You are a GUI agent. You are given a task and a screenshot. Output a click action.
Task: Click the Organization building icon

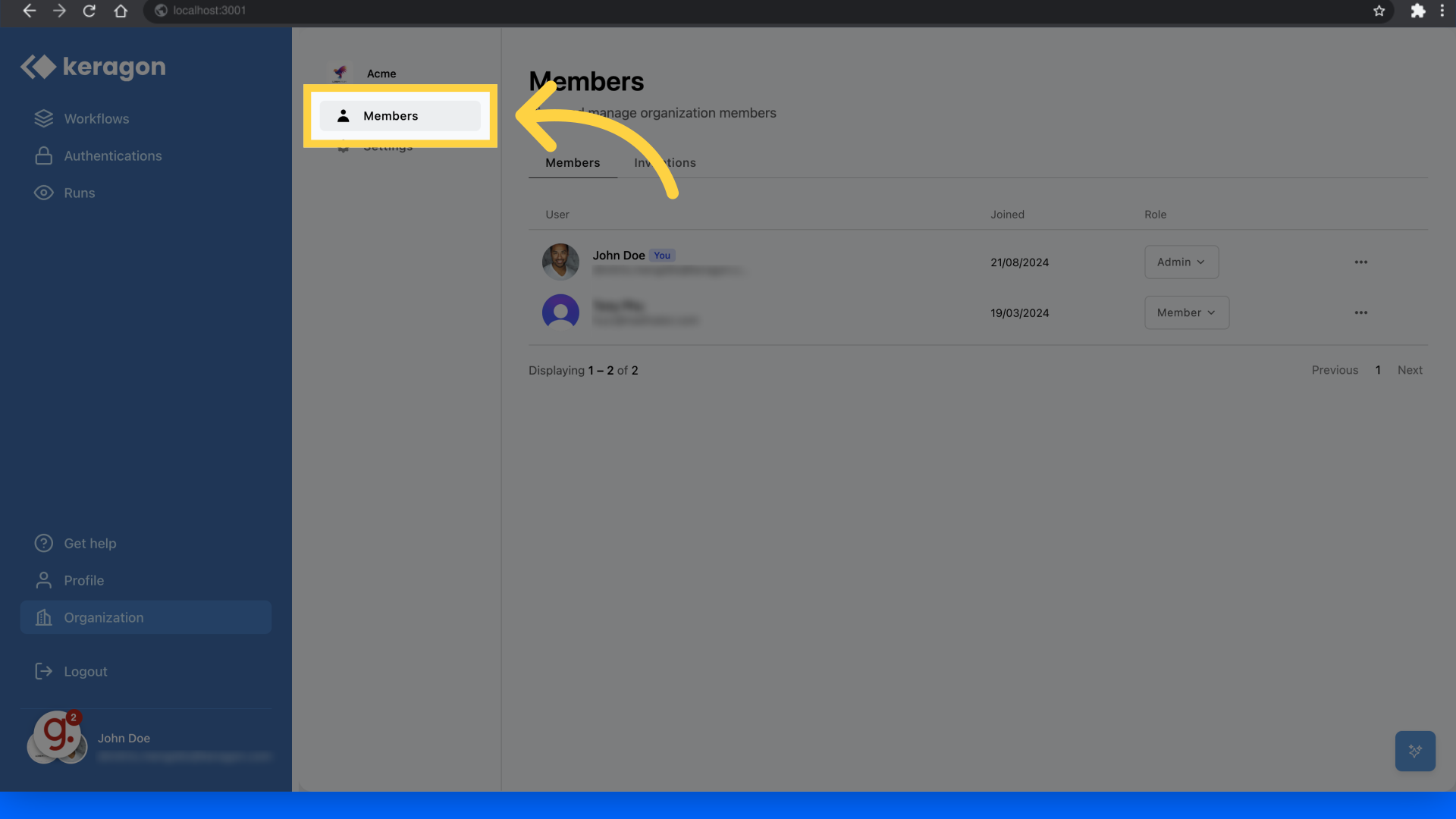[x=44, y=618]
